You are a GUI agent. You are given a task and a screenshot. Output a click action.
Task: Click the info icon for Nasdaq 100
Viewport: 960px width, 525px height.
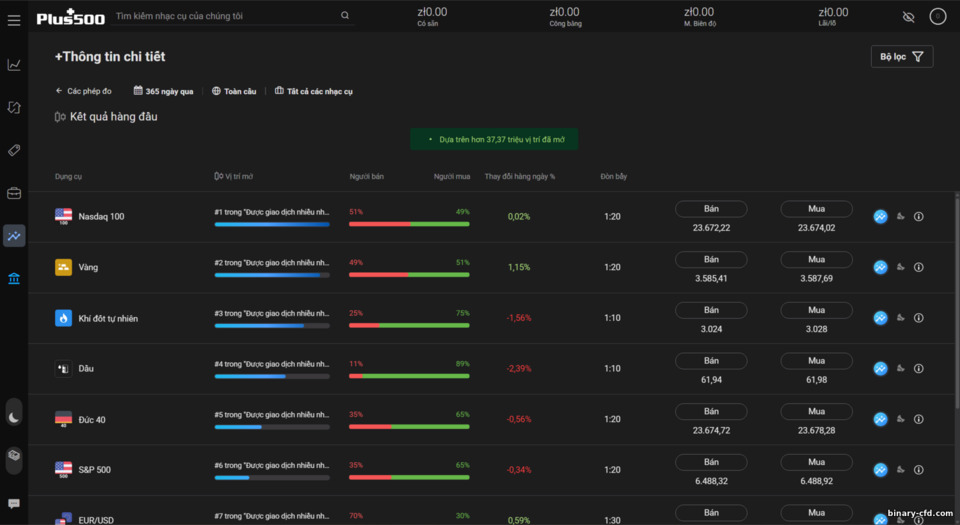tap(918, 216)
